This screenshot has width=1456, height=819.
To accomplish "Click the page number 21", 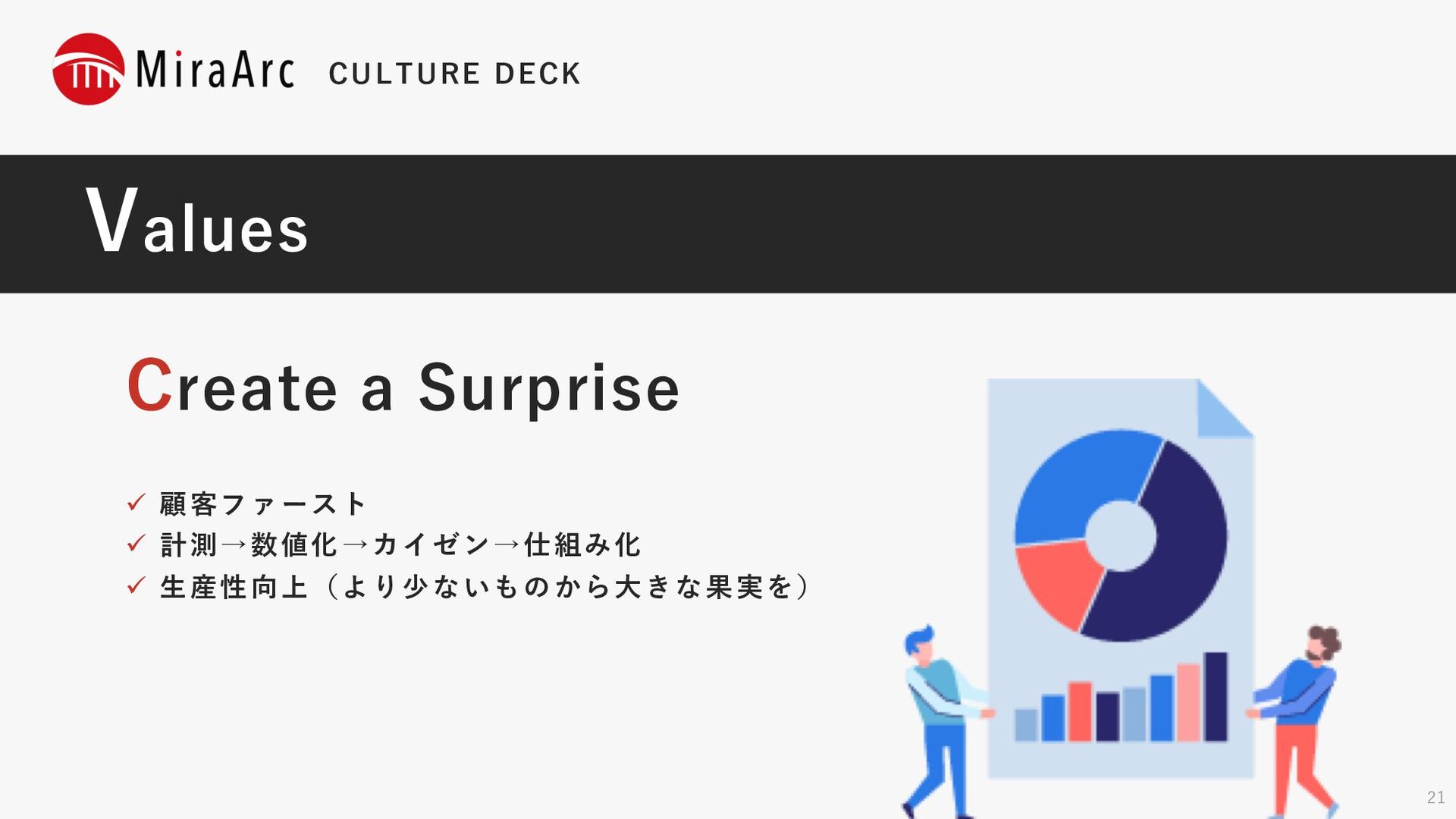I will pyautogui.click(x=1435, y=797).
